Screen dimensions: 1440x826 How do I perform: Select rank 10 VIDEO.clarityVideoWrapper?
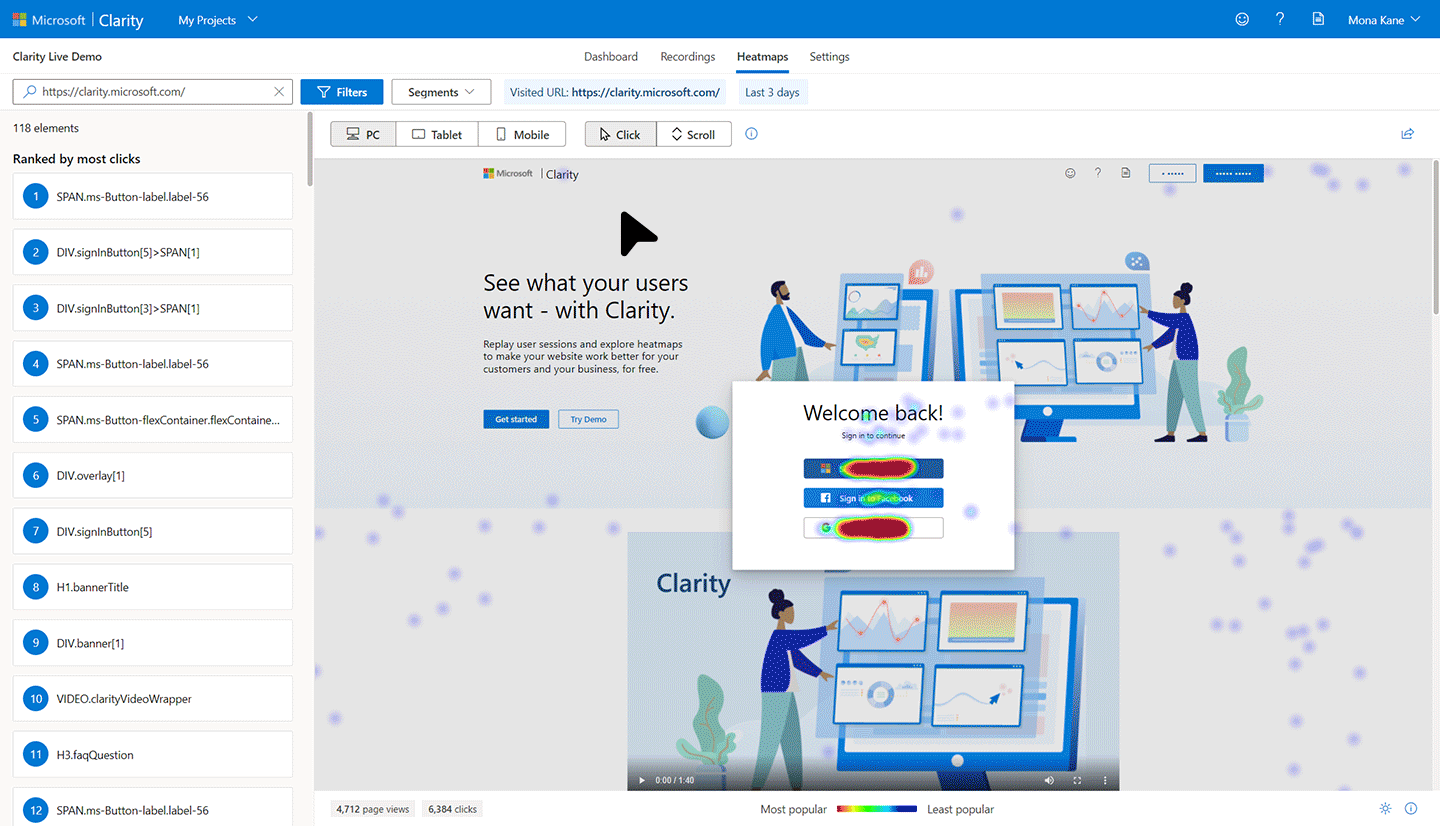point(153,699)
